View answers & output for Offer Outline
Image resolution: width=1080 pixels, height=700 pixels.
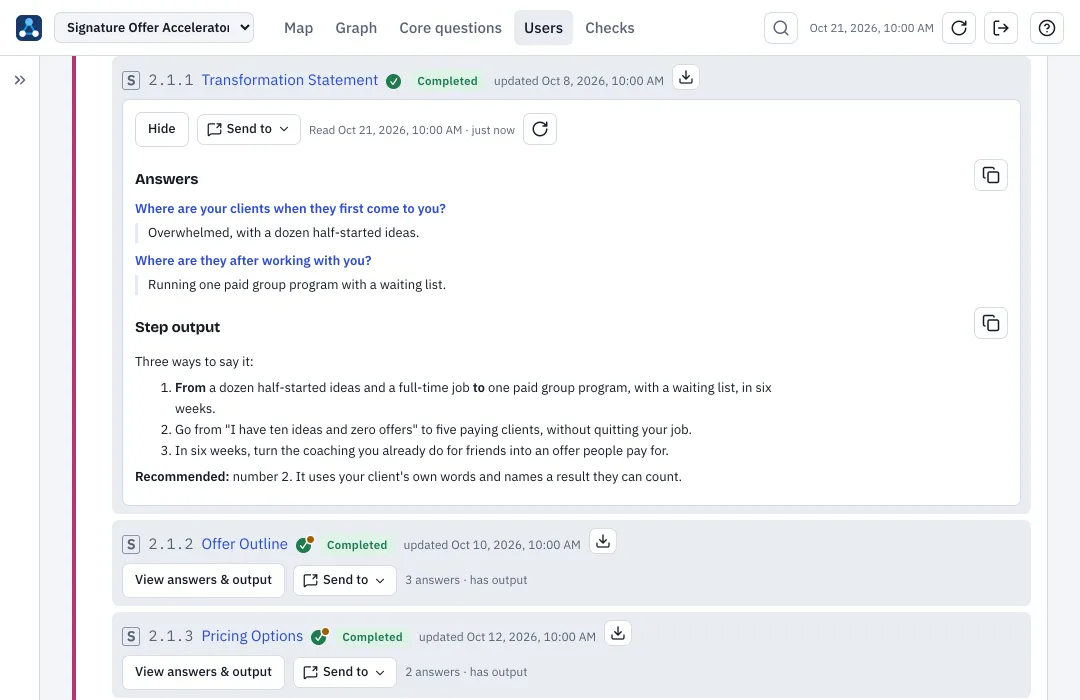[203, 580]
